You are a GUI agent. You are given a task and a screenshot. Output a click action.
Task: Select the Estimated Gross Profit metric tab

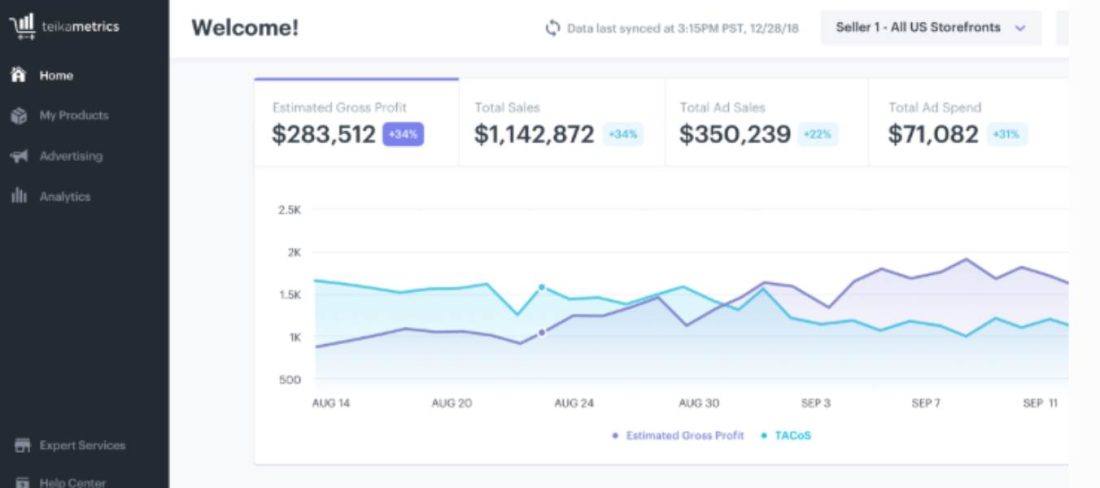356,123
